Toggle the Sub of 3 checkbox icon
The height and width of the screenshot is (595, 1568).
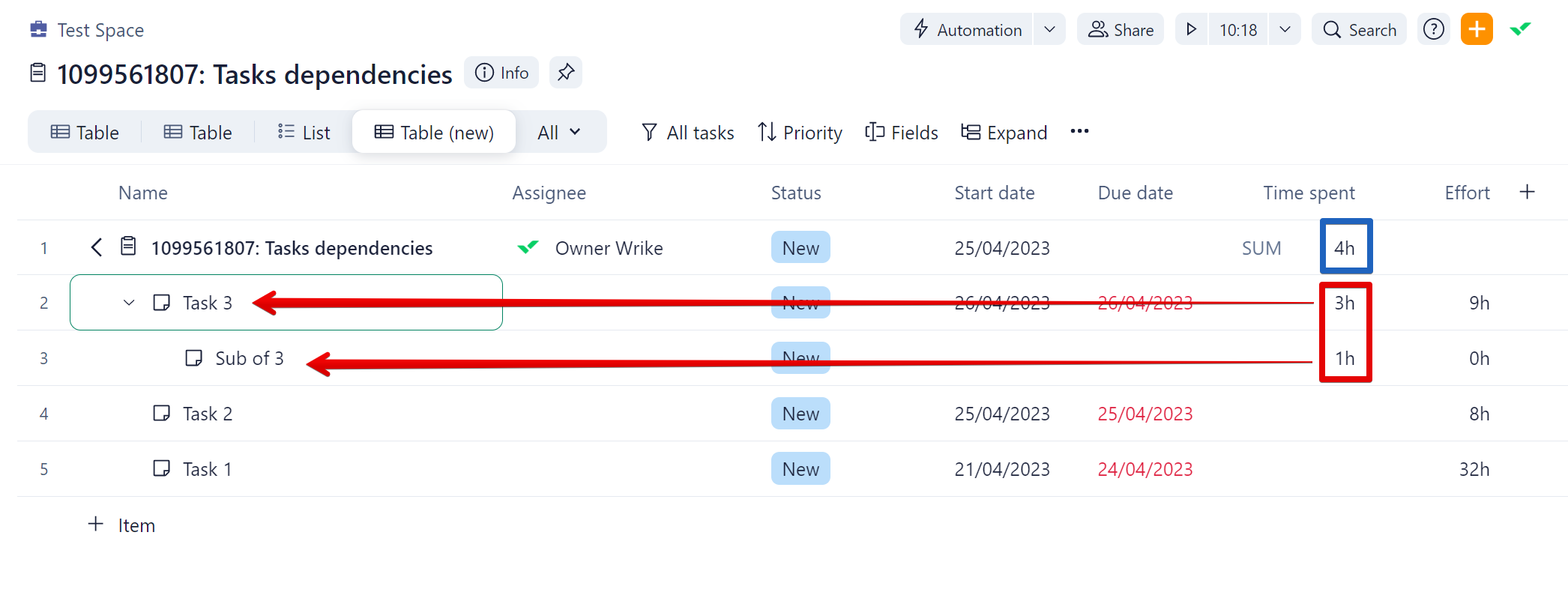point(193,358)
